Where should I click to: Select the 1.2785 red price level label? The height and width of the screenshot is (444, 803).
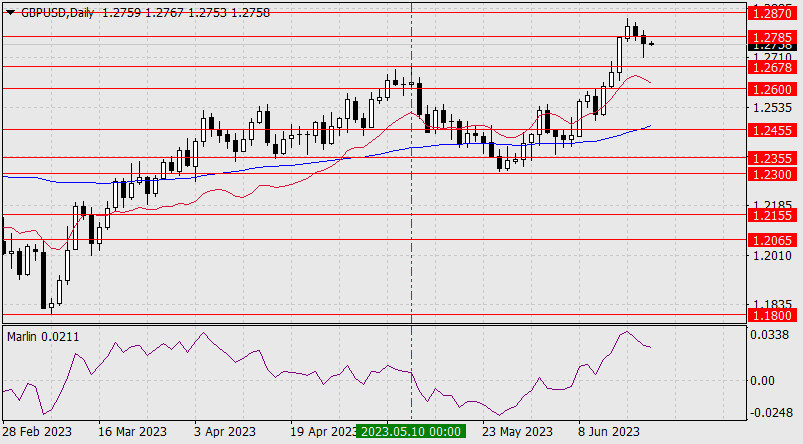(x=773, y=37)
